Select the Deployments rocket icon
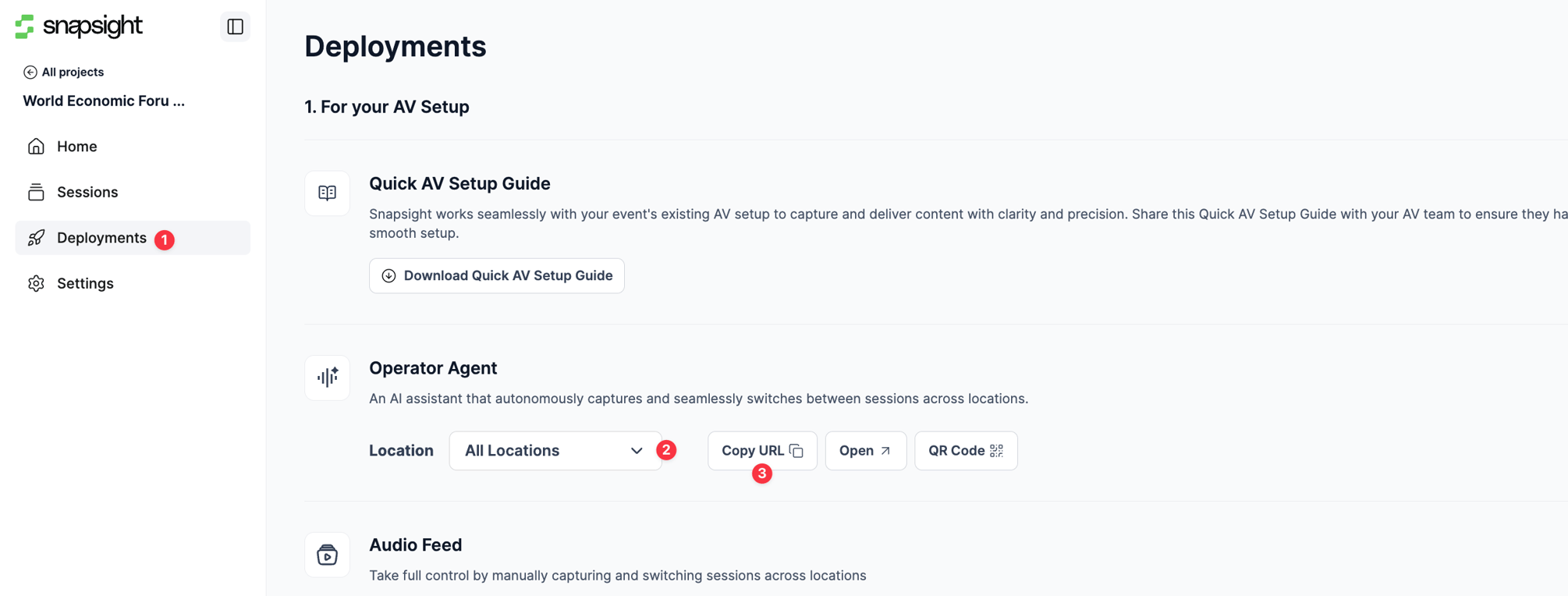This screenshot has width=1568, height=596. [x=36, y=238]
